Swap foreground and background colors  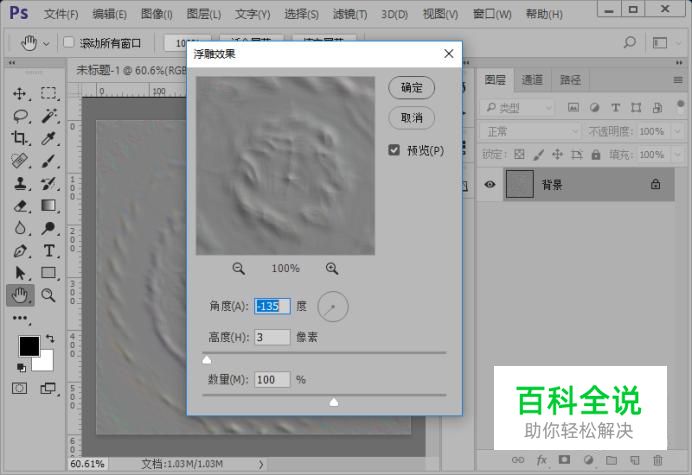click(50, 339)
